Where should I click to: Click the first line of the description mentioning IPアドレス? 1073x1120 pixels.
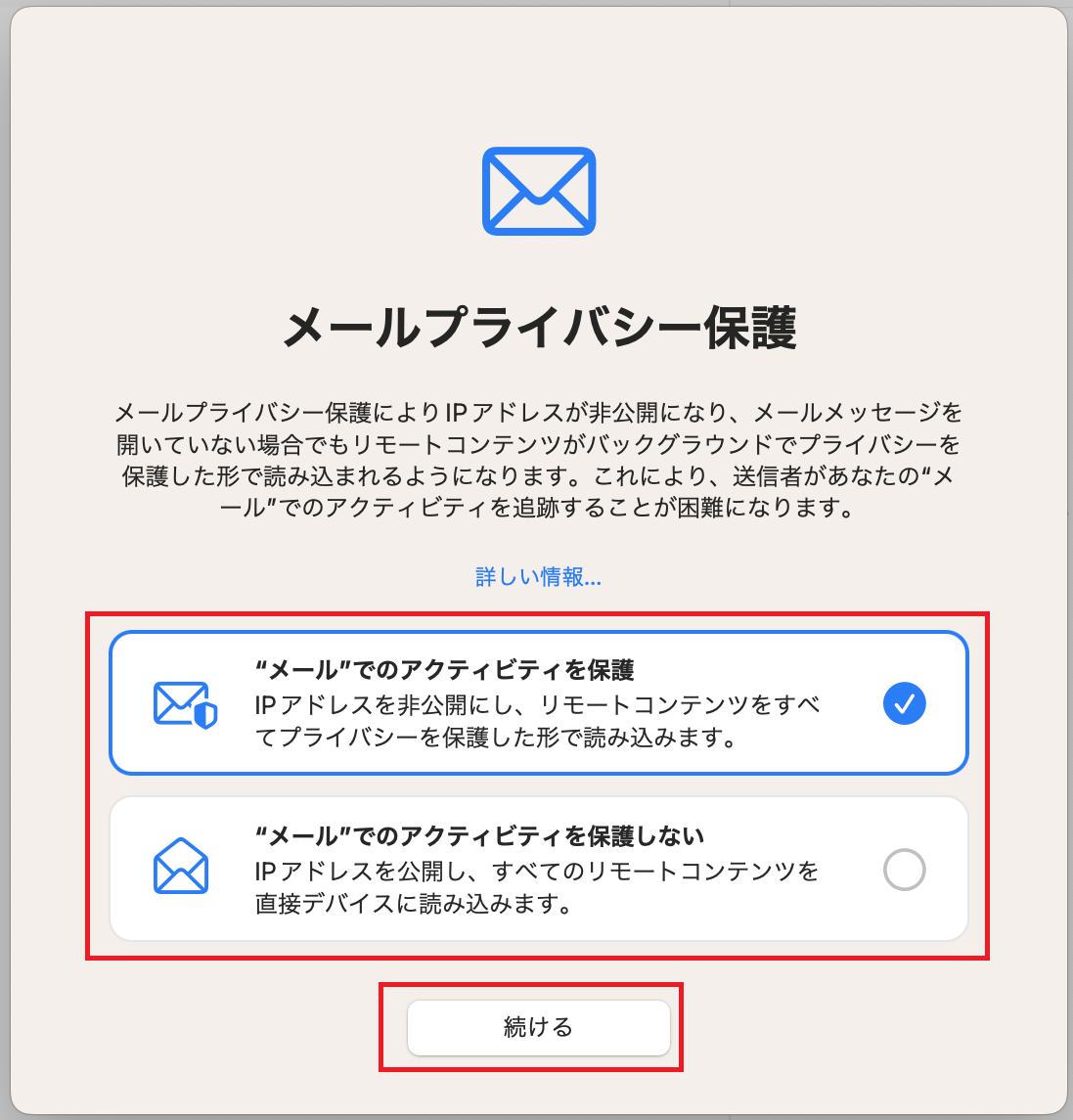539,412
